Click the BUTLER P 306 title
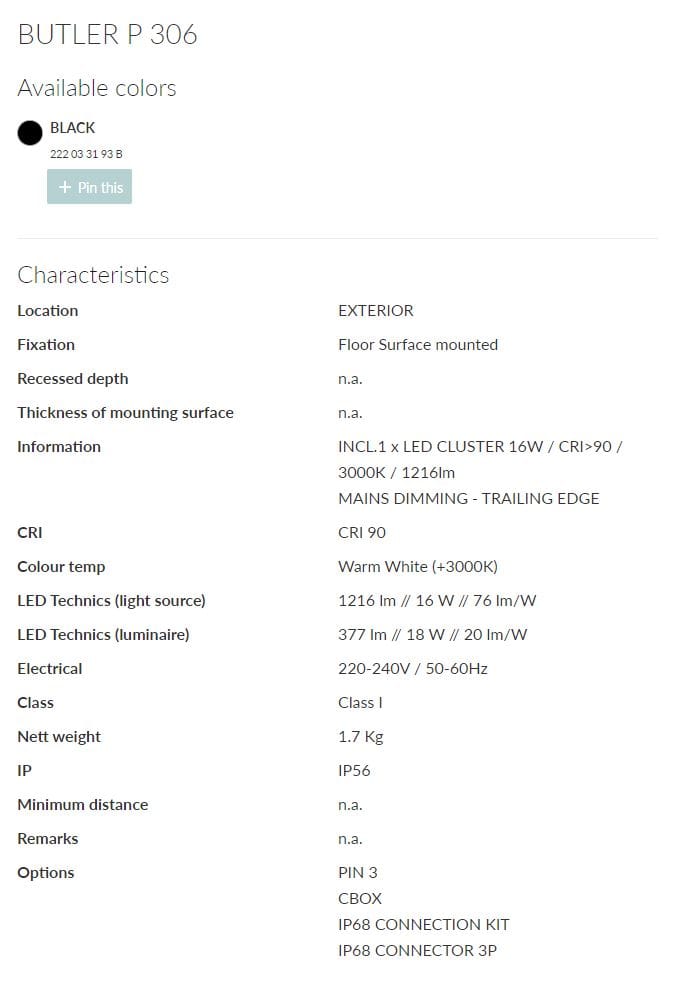 point(107,35)
